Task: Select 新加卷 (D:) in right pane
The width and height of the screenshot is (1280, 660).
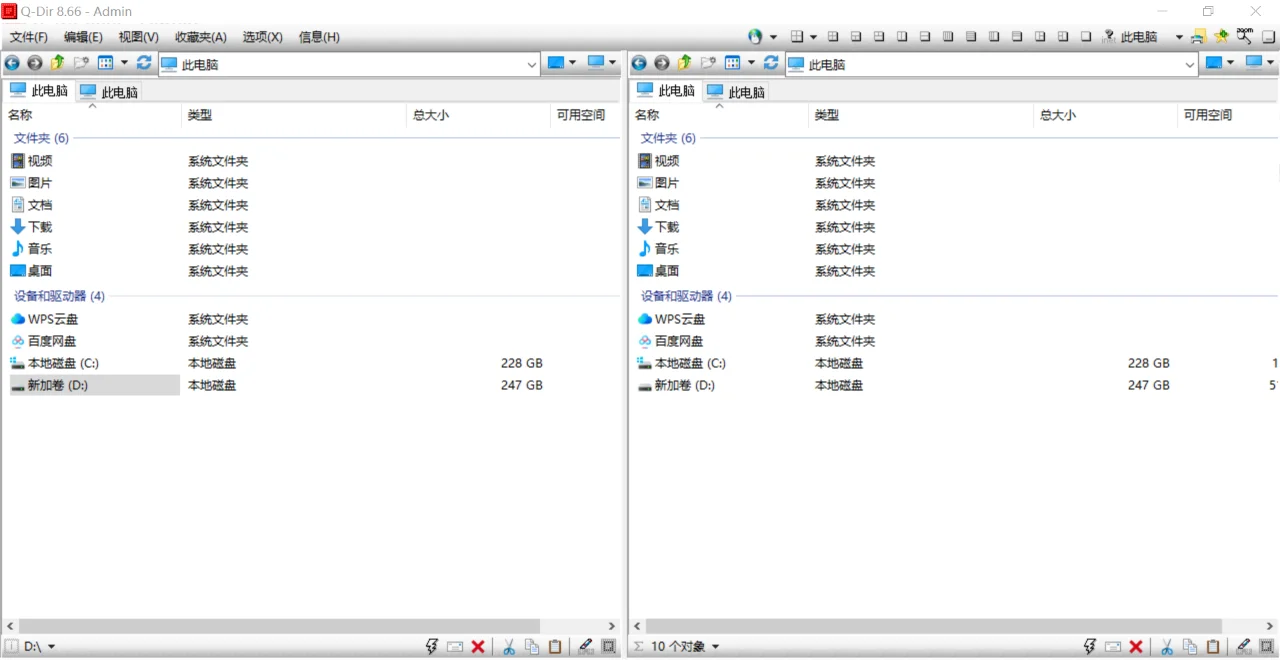Action: click(x=677, y=385)
